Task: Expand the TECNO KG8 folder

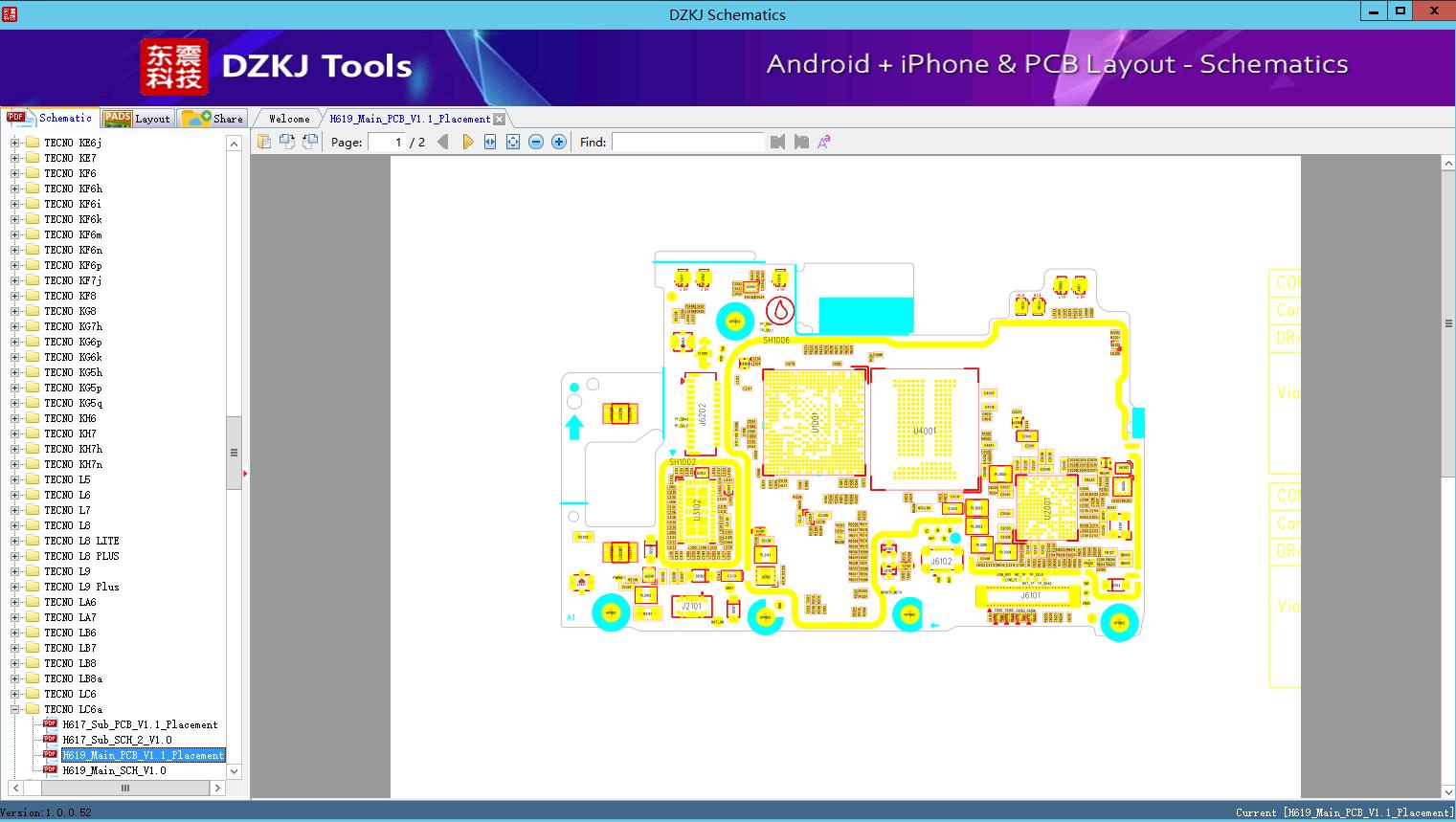Action: click(14, 311)
